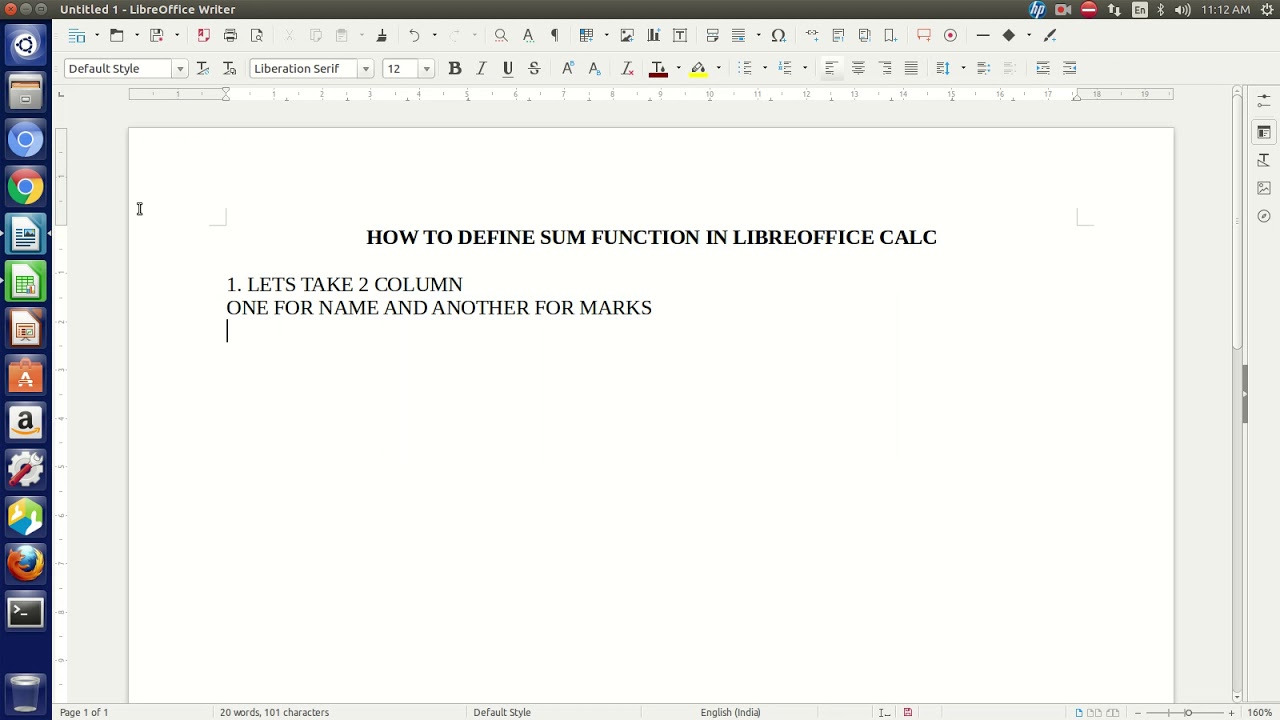The image size is (1280, 720).
Task: Open Insert Table dropdown arrow
Action: click(x=606, y=35)
